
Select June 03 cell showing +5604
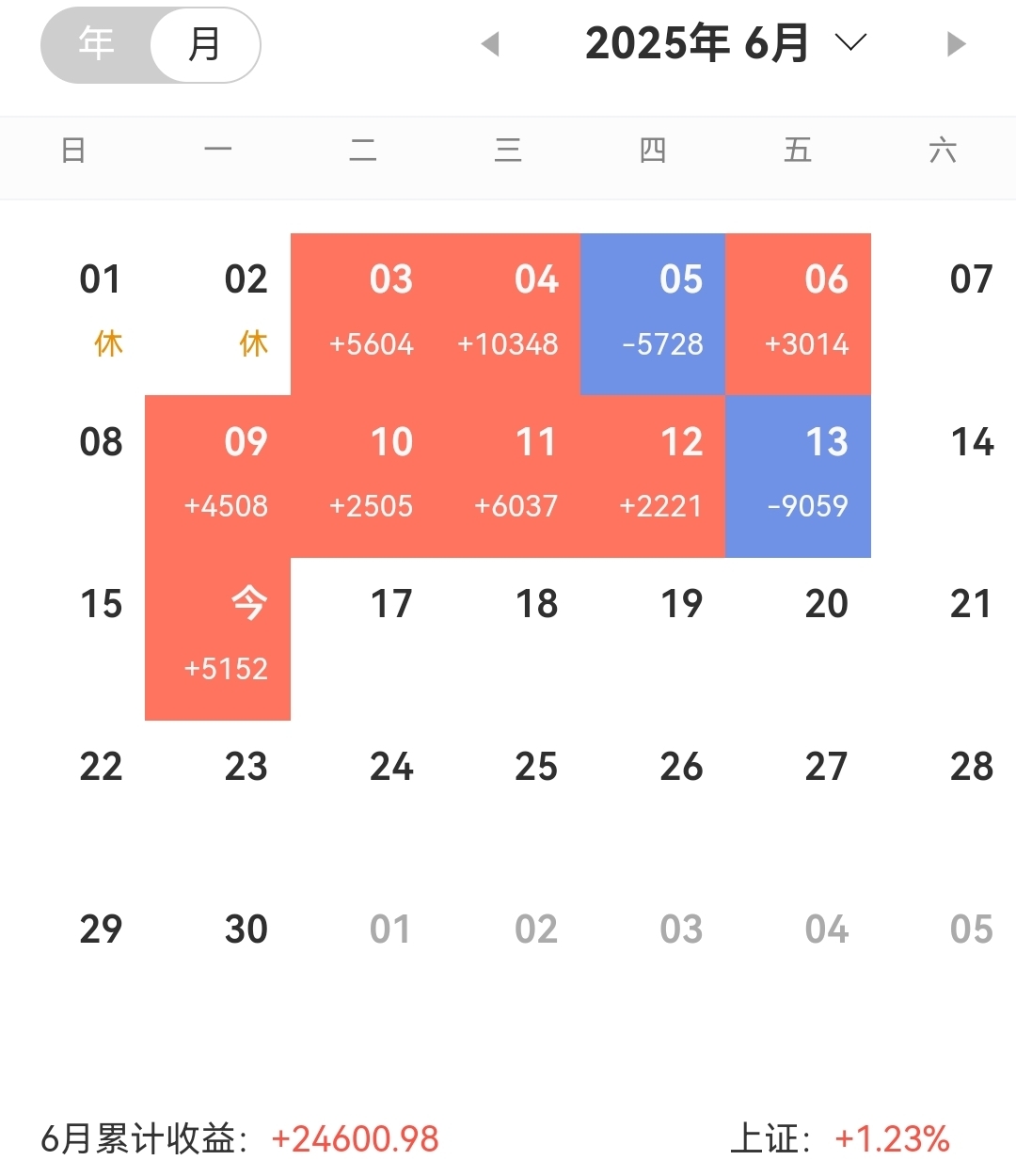(363, 314)
